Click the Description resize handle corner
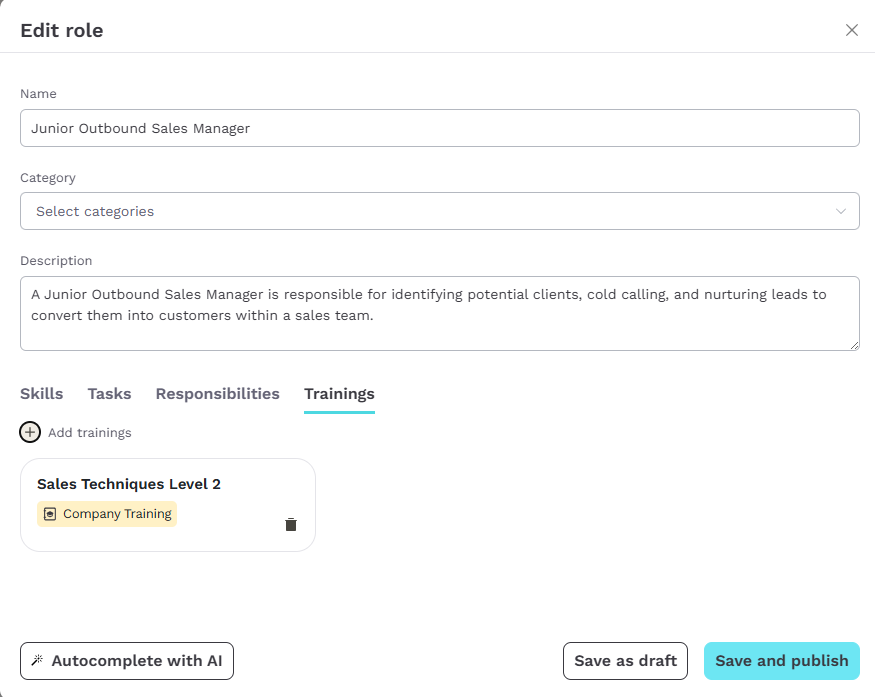875x697 pixels. click(854, 345)
